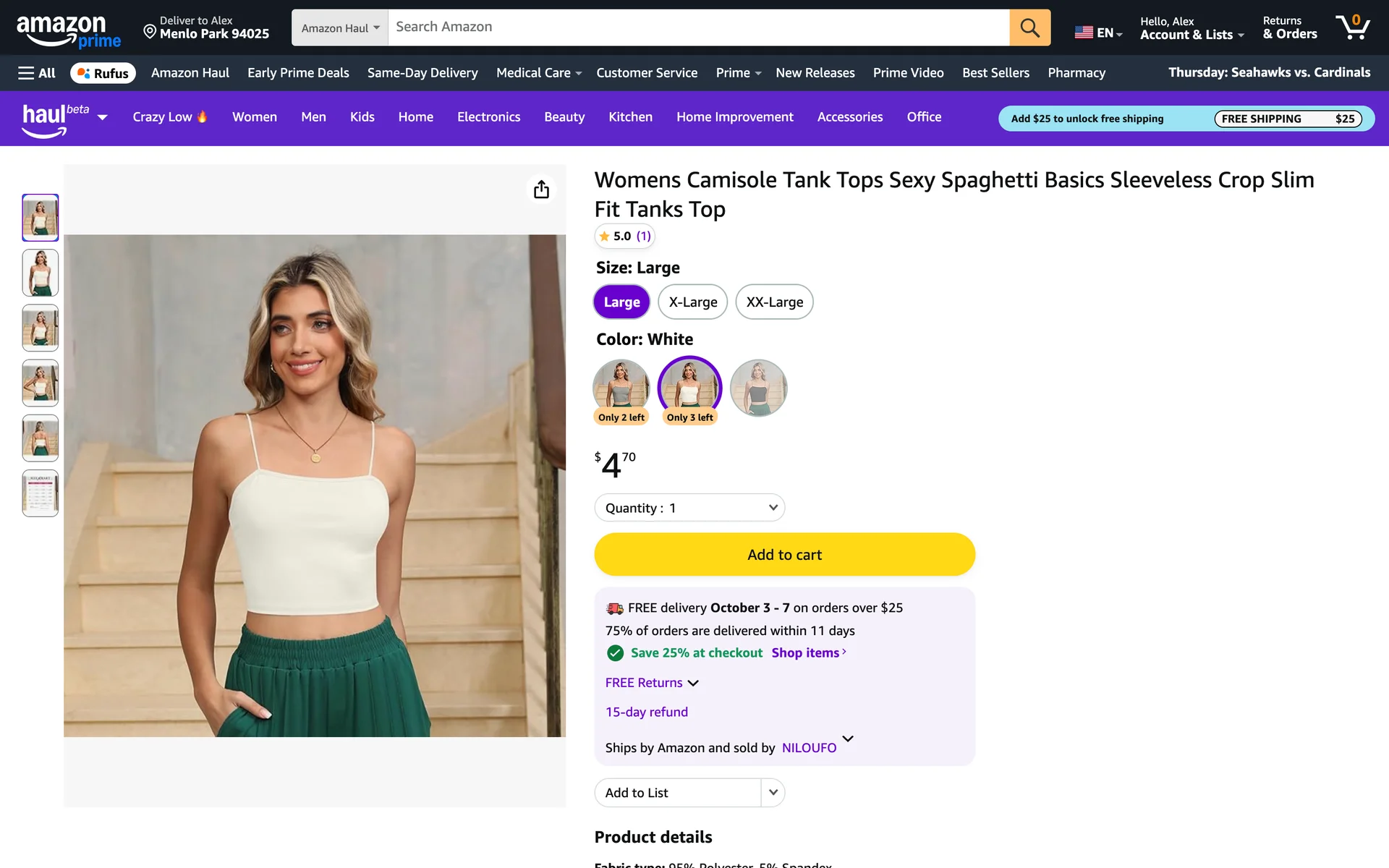Open the Rufus assistant
Screen dimensions: 1389x868
(103, 73)
